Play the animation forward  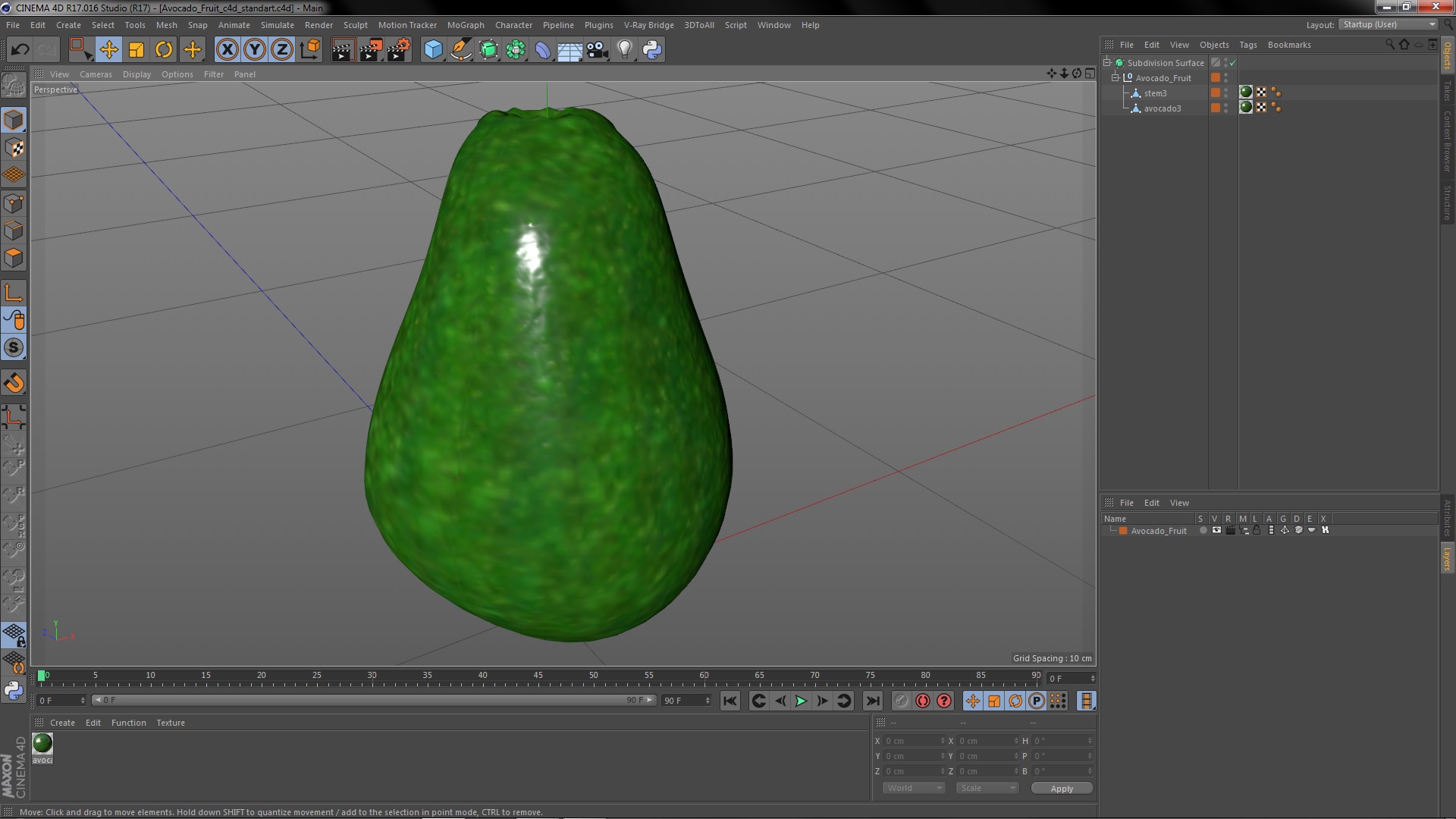click(801, 701)
